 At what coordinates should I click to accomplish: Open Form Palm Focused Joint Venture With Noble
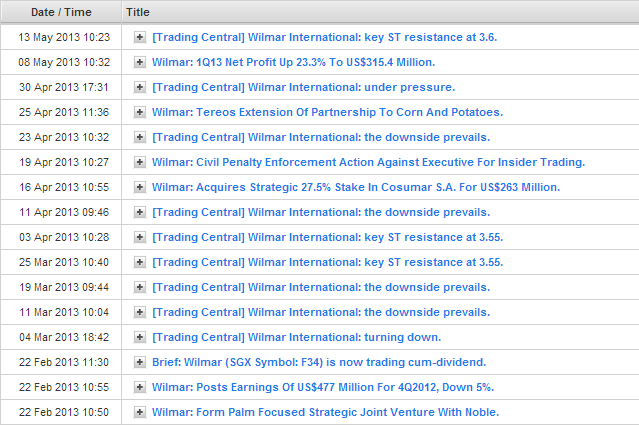pos(325,412)
